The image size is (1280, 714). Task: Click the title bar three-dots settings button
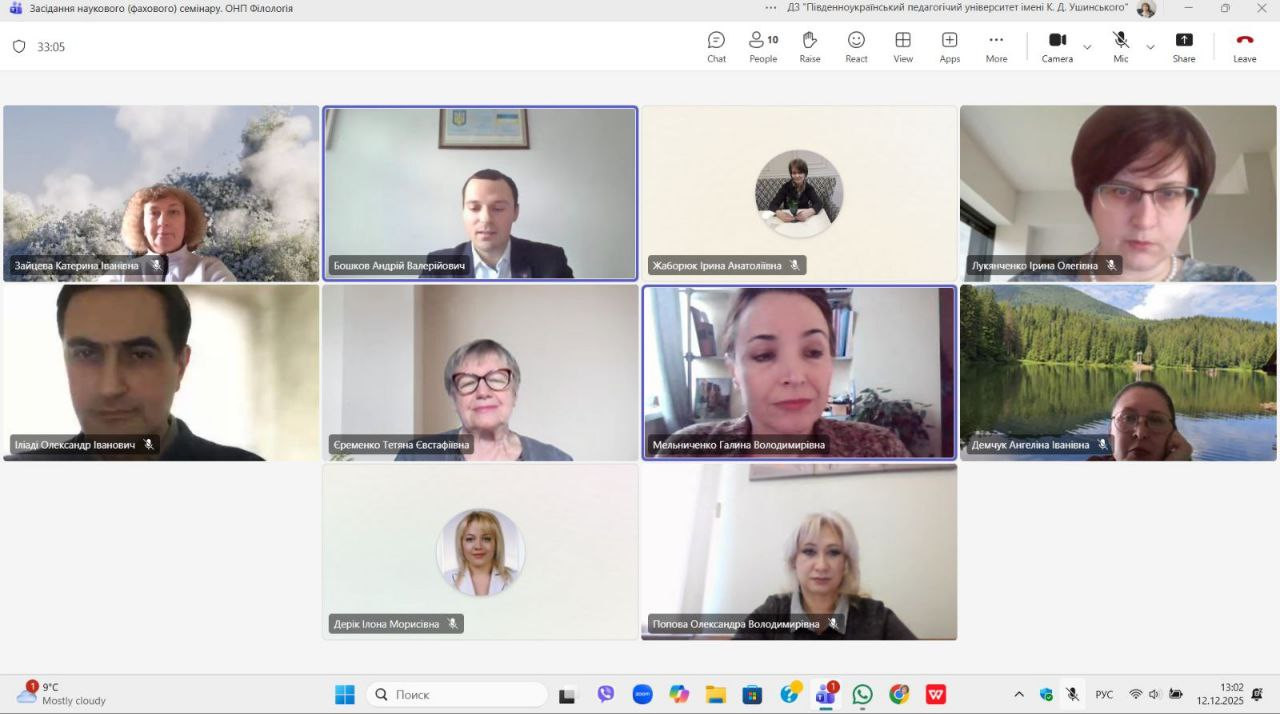point(770,8)
